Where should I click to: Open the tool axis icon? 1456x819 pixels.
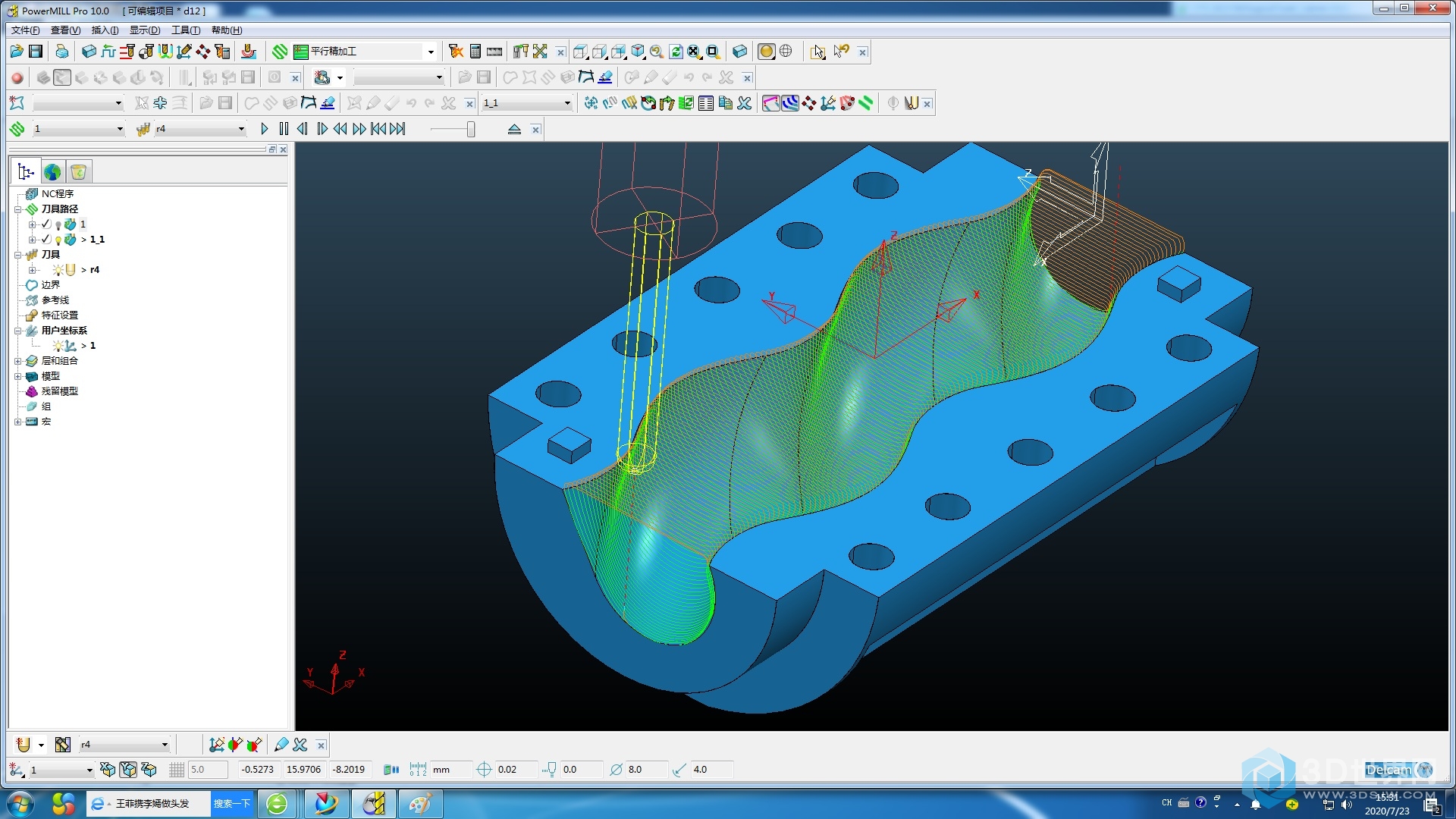184,52
